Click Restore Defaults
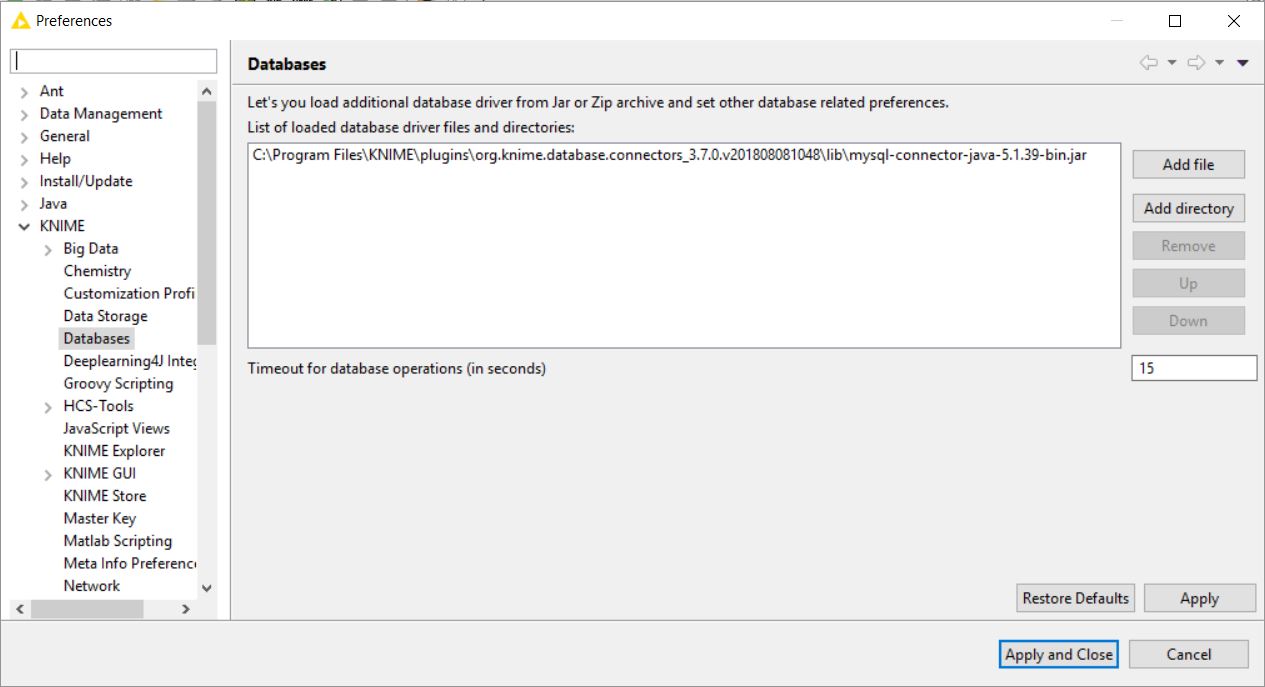 pos(1075,598)
